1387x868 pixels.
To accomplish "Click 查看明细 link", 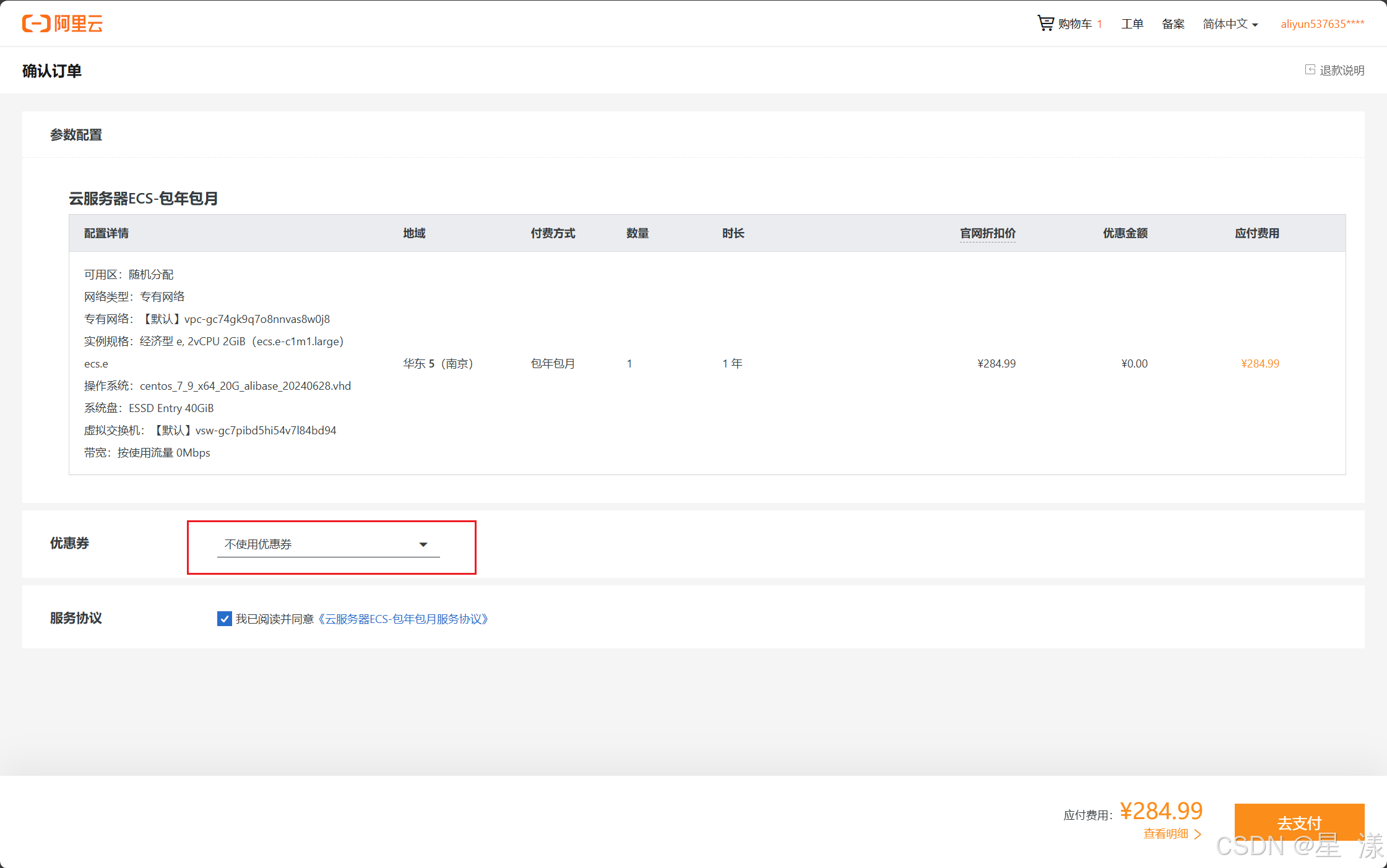I will tap(1172, 833).
